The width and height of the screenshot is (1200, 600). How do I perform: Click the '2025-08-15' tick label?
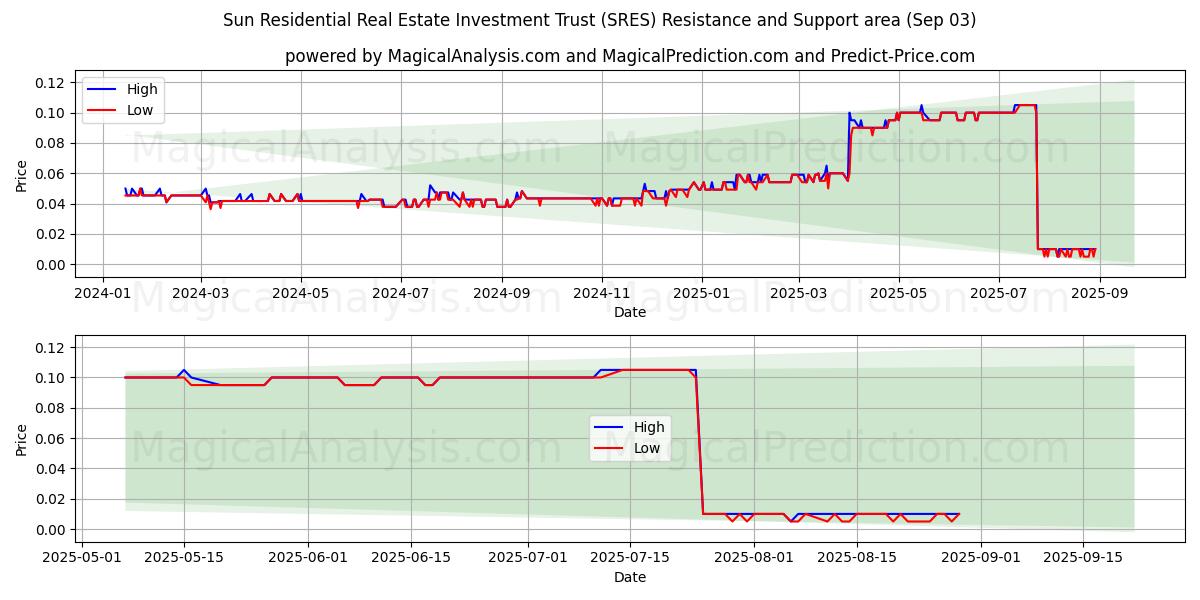(x=859, y=557)
